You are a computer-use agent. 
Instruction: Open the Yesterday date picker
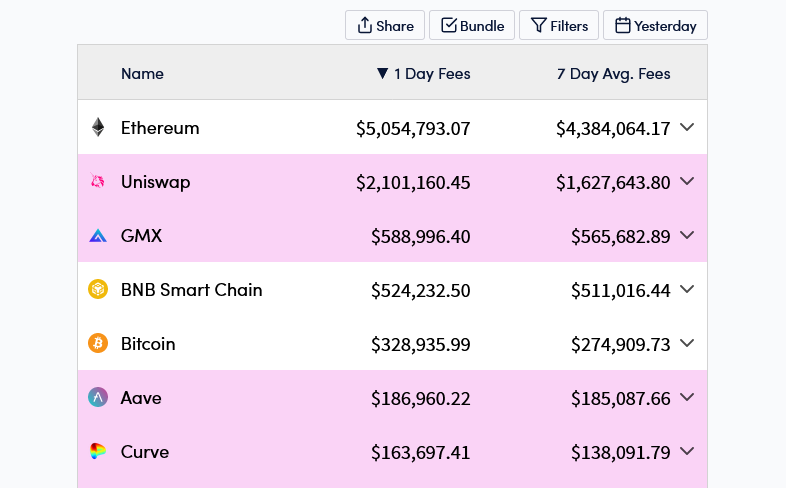[x=655, y=26]
